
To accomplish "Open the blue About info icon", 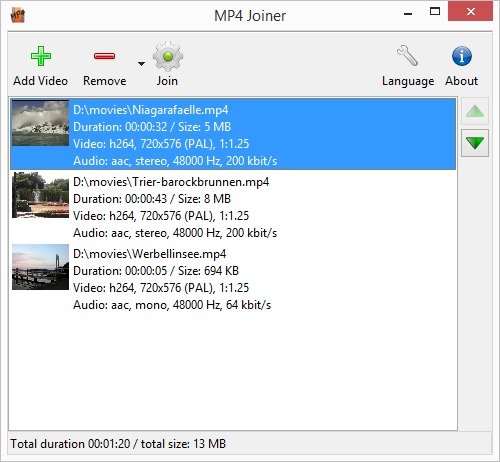I will tap(462, 56).
